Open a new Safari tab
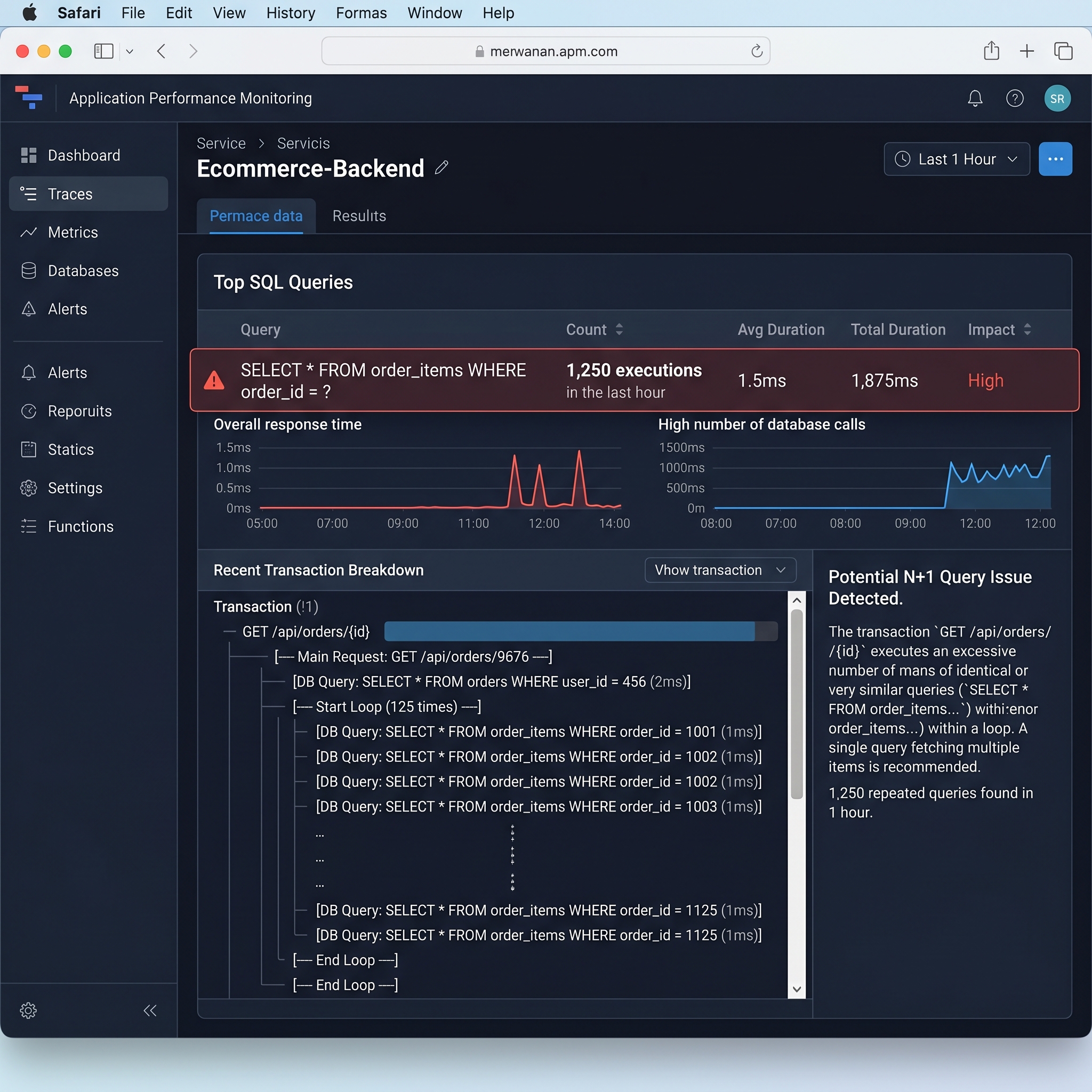Screen dimensions: 1092x1092 (x=1027, y=51)
